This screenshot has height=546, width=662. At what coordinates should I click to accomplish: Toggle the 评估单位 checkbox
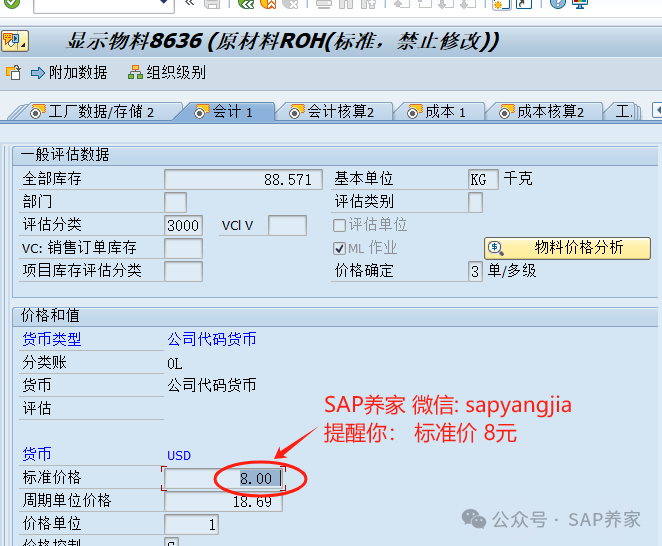pyautogui.click(x=340, y=225)
